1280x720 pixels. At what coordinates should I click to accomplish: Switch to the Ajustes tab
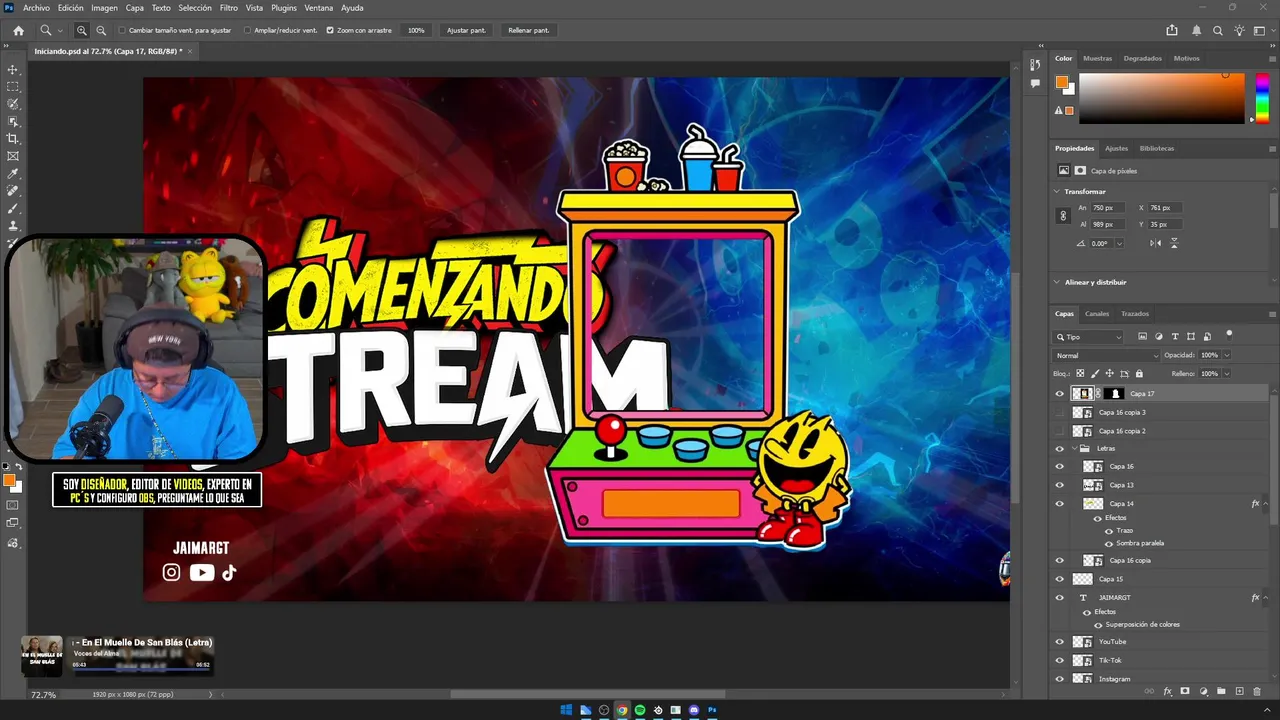(x=1116, y=148)
